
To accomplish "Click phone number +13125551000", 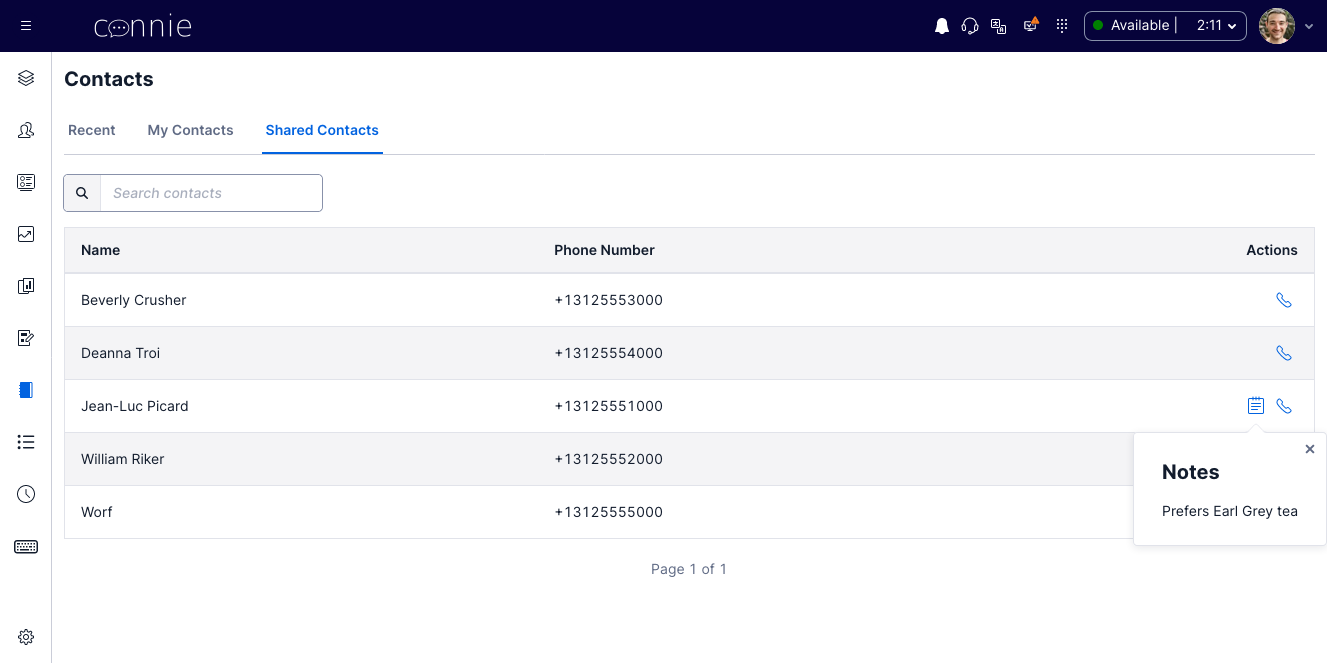I will pos(608,406).
